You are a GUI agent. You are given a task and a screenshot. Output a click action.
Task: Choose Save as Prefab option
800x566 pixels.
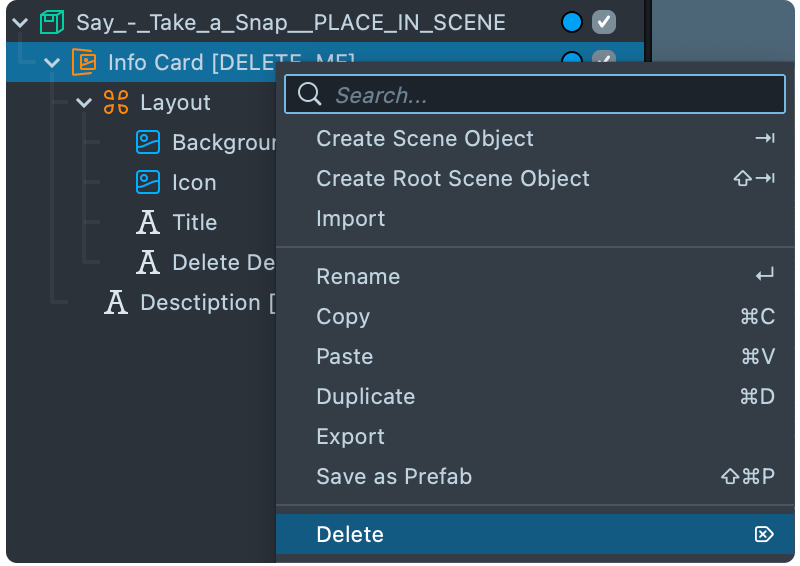(x=393, y=476)
